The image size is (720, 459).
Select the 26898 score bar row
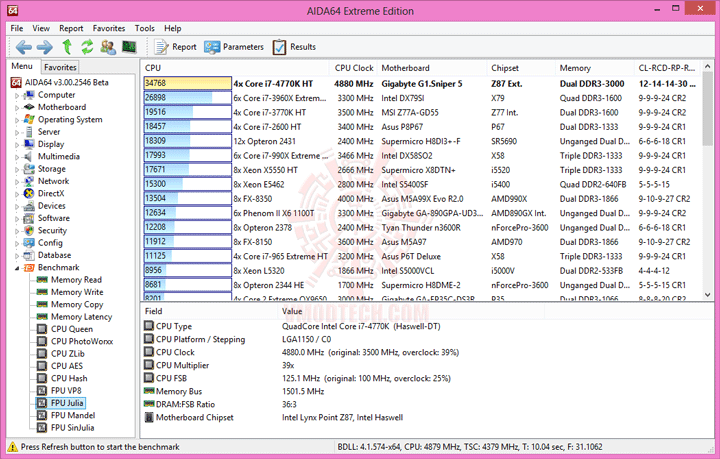click(x=187, y=98)
